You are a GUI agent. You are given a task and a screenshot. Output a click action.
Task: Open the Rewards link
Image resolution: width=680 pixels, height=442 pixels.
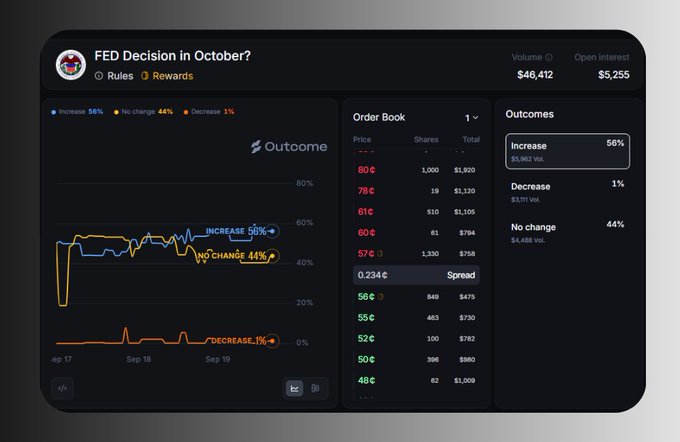point(167,76)
